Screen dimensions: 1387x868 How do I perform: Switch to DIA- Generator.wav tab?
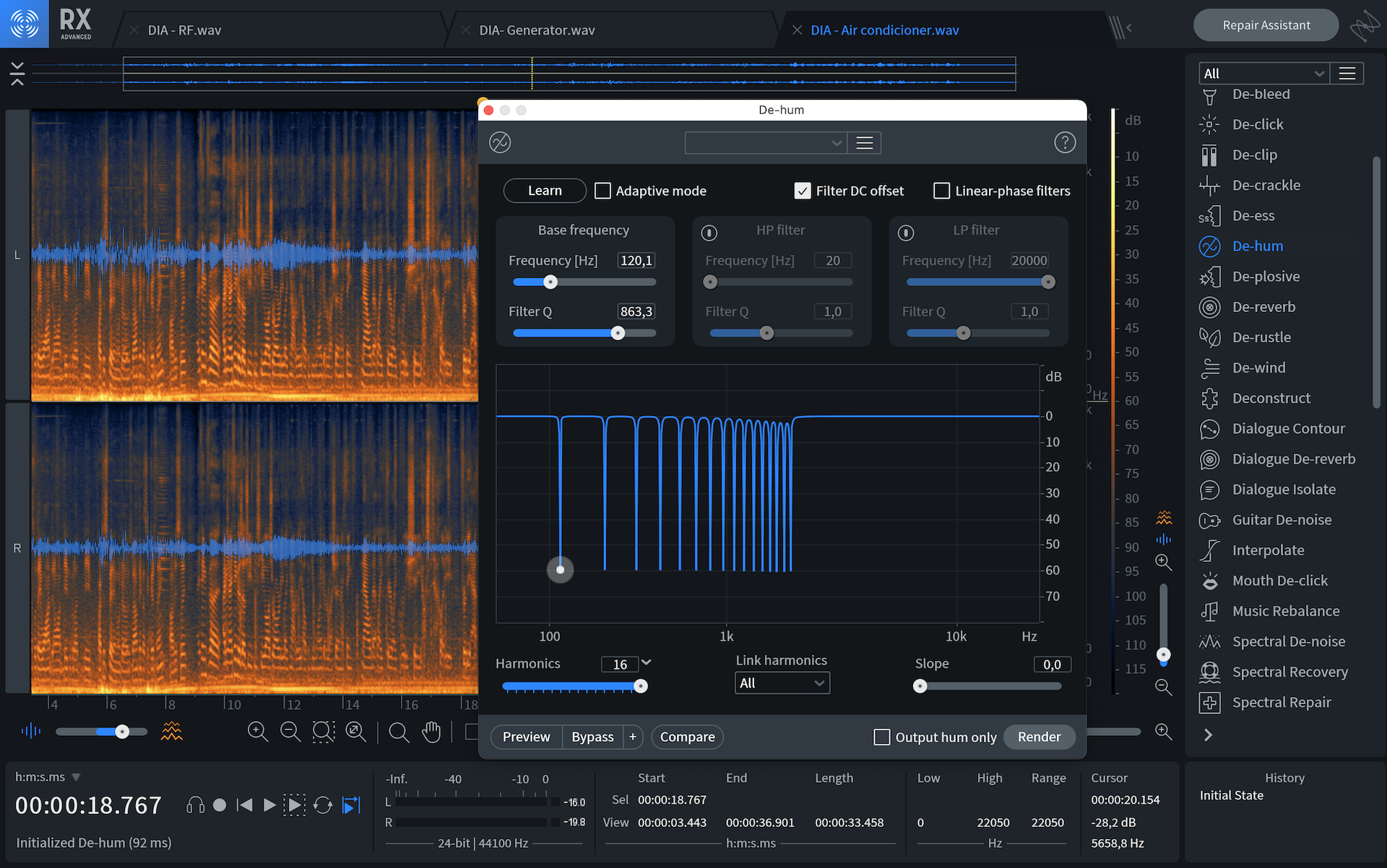pos(537,30)
